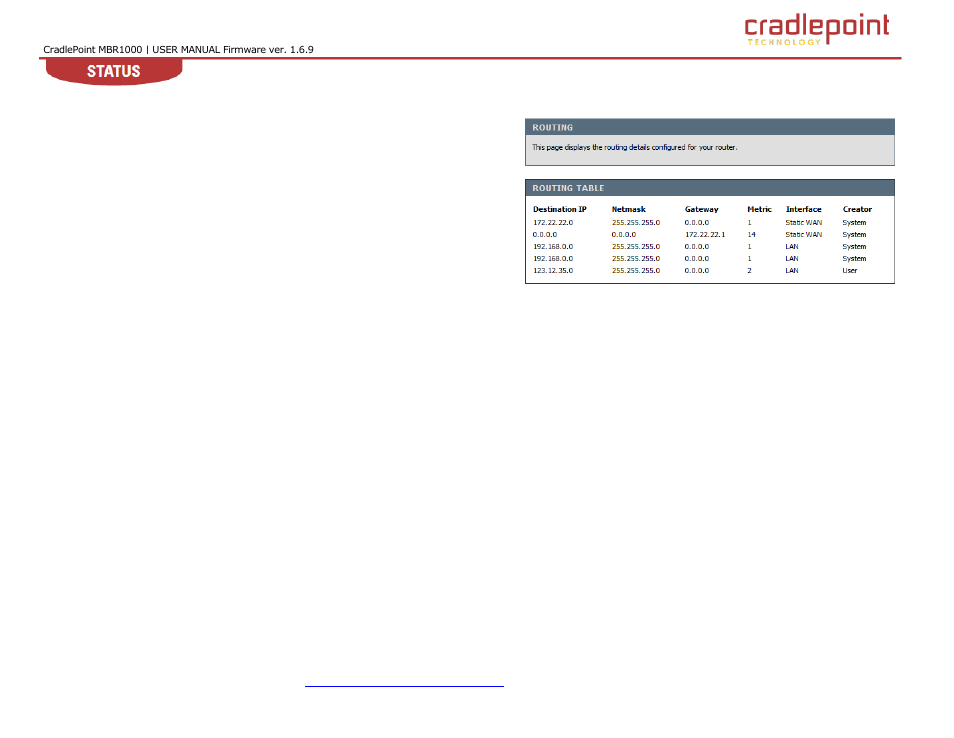
Task: Click the Netmask column header
Action: pyautogui.click(x=628, y=209)
